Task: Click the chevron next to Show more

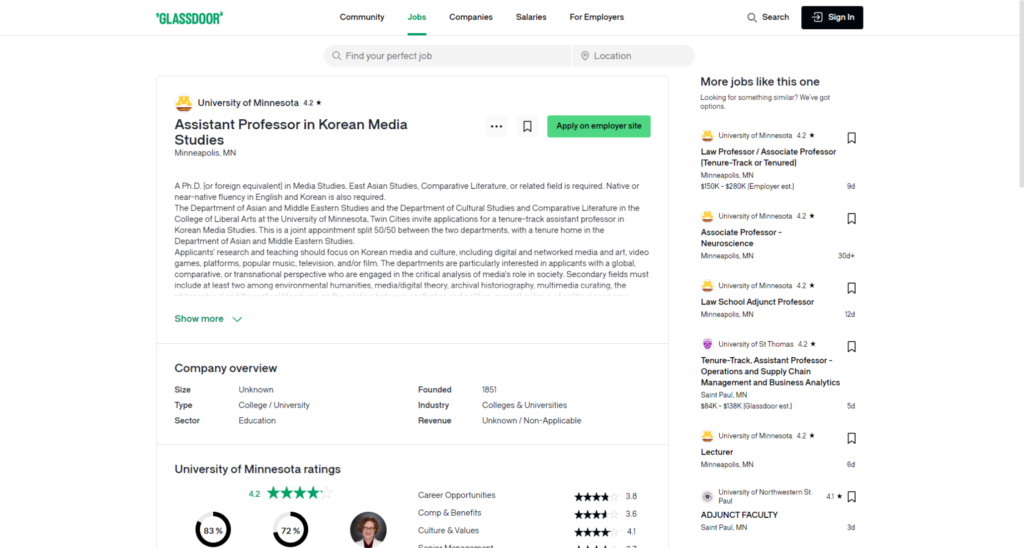Action: pos(237,319)
